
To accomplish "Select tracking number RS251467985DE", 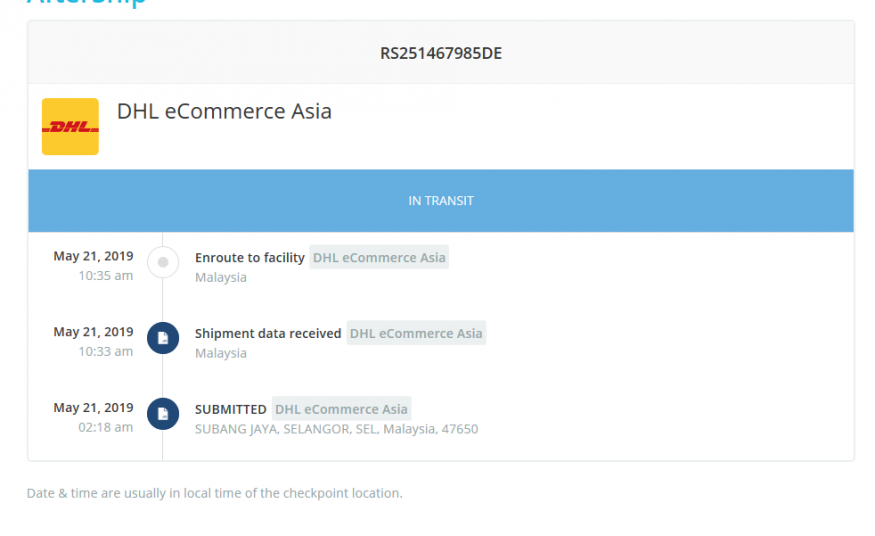I will point(441,53).
